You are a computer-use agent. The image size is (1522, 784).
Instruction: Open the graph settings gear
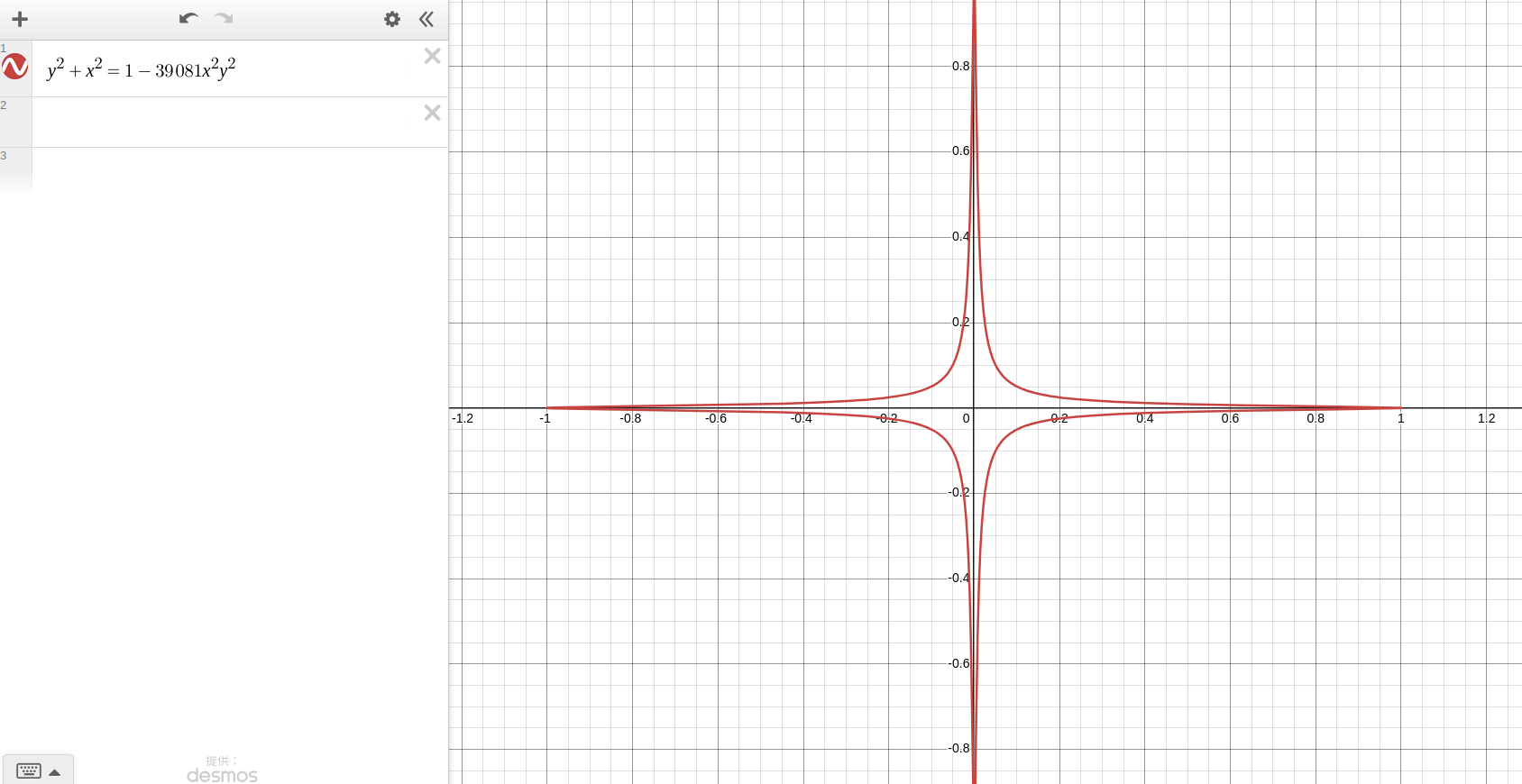pos(392,19)
